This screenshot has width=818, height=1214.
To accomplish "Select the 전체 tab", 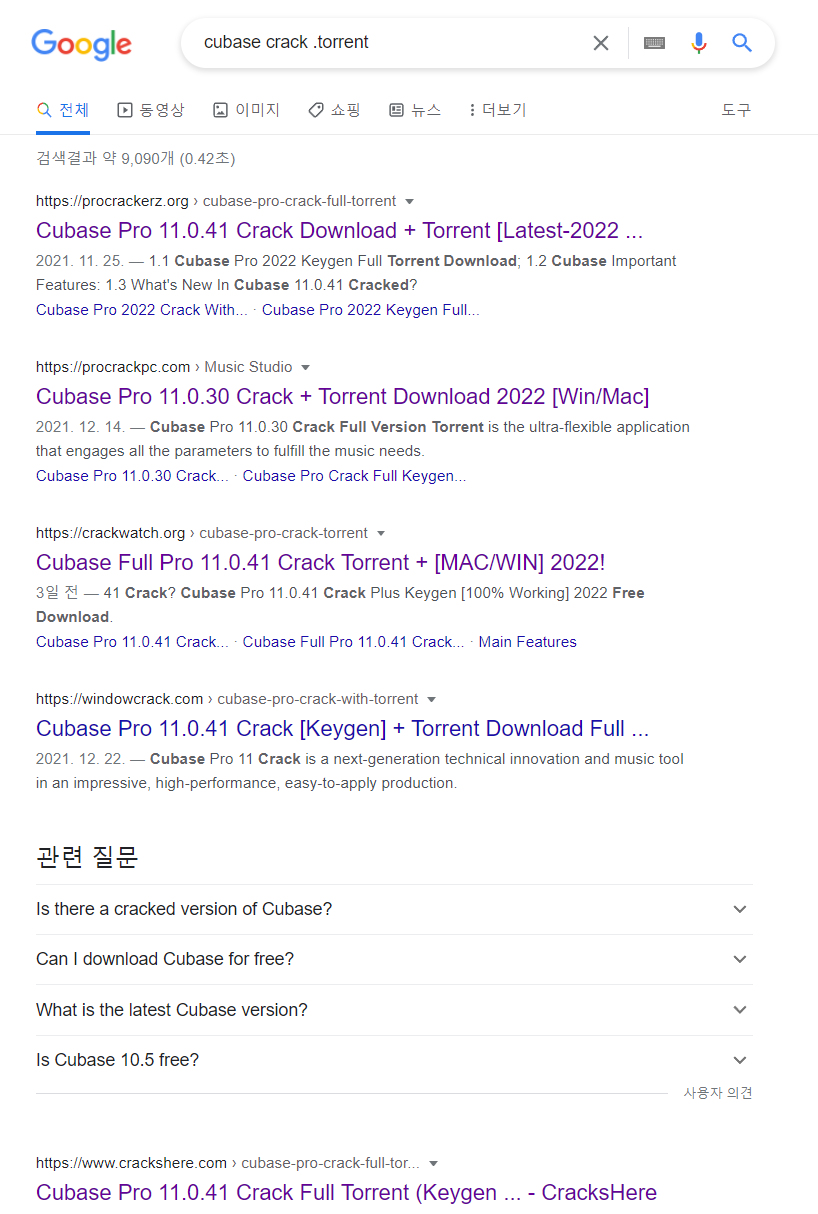I will tap(63, 110).
